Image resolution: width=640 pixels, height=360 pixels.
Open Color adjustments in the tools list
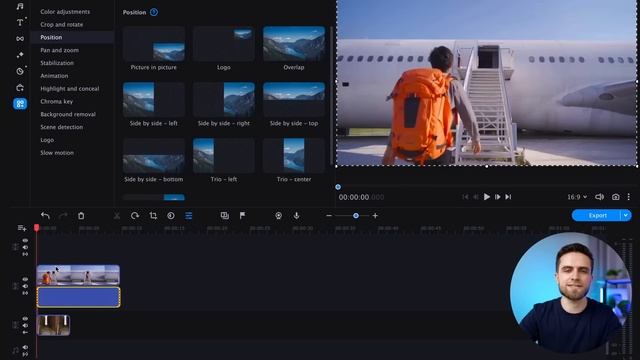coord(65,11)
